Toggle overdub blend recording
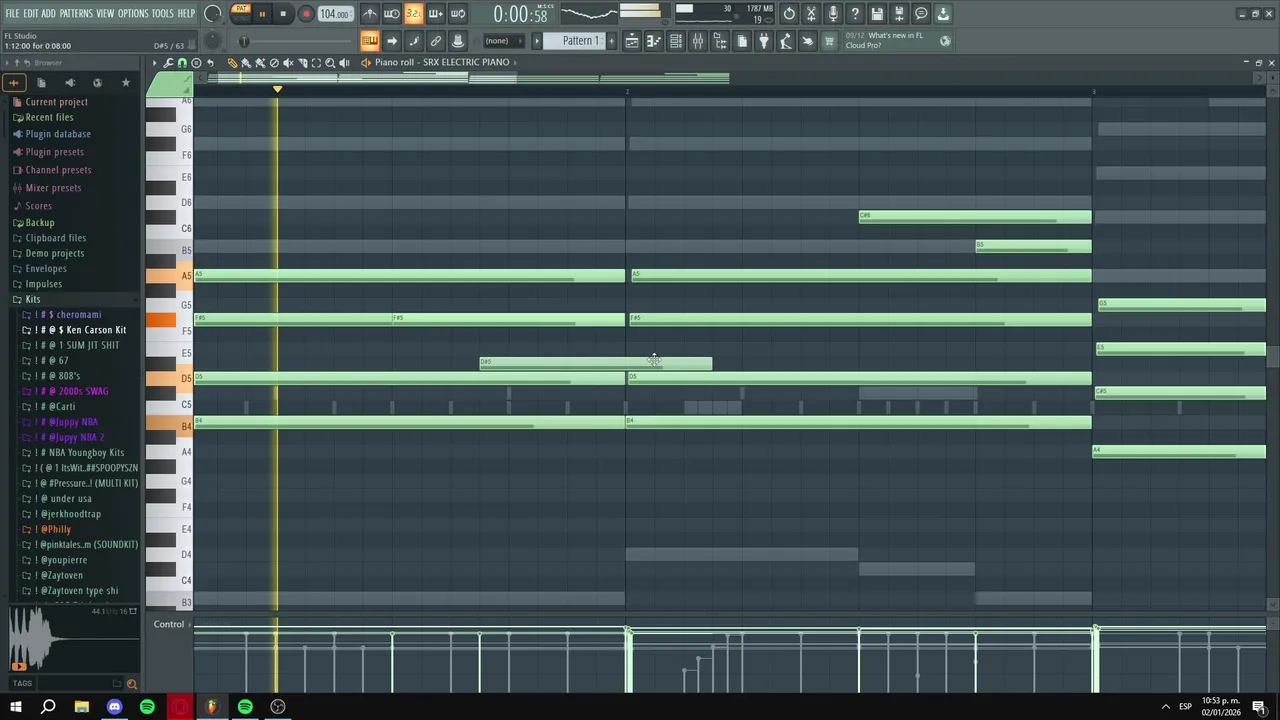The height and width of the screenshot is (720, 1280). click(x=435, y=14)
